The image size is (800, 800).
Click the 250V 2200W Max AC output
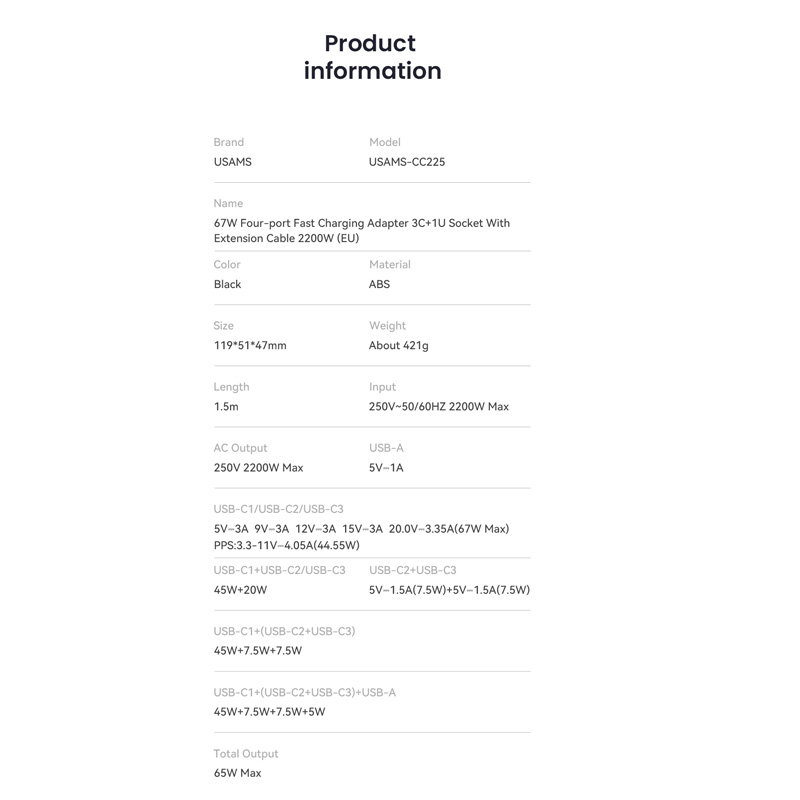tap(258, 468)
